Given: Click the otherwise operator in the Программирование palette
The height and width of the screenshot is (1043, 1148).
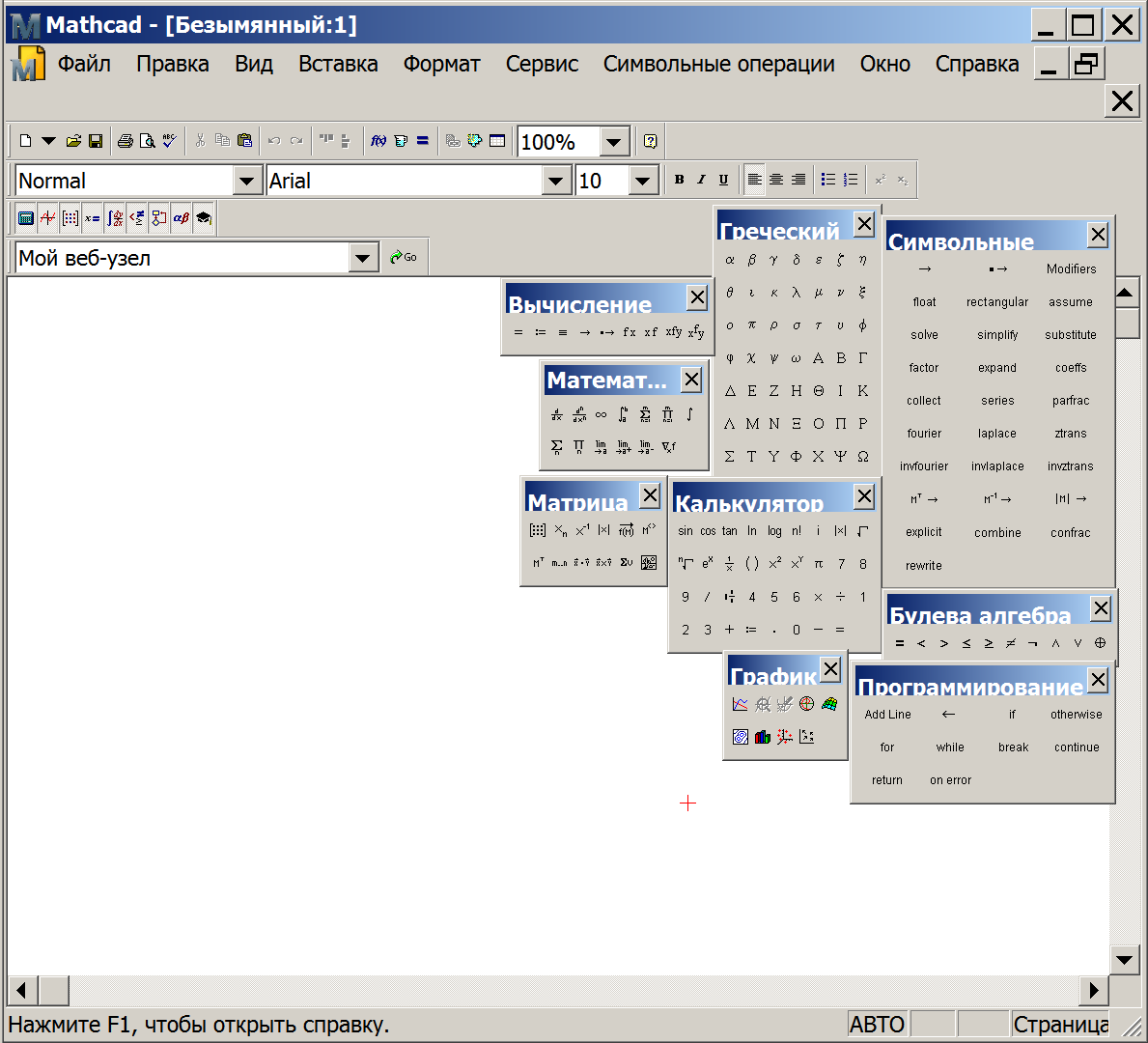Looking at the screenshot, I should coord(1077,714).
